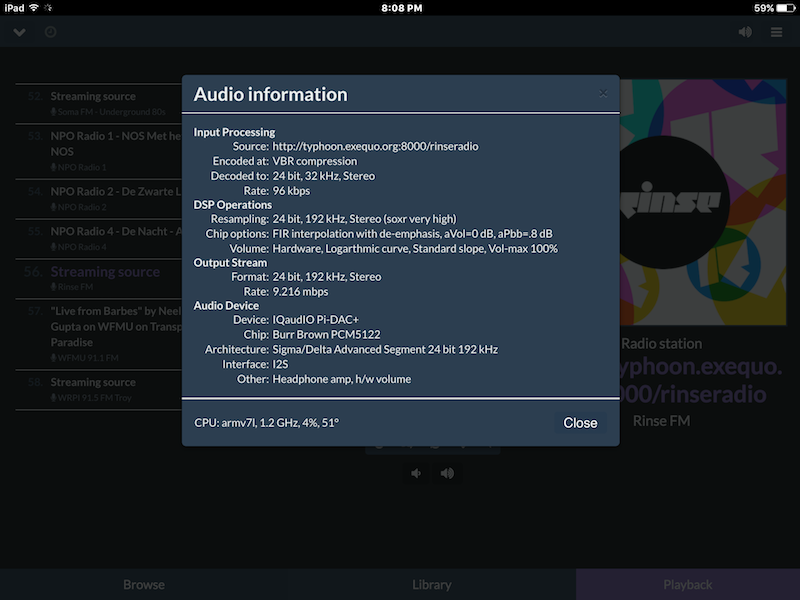The image size is (800, 600).
Task: Open the clock history icon in the top bar
Action: (51, 32)
